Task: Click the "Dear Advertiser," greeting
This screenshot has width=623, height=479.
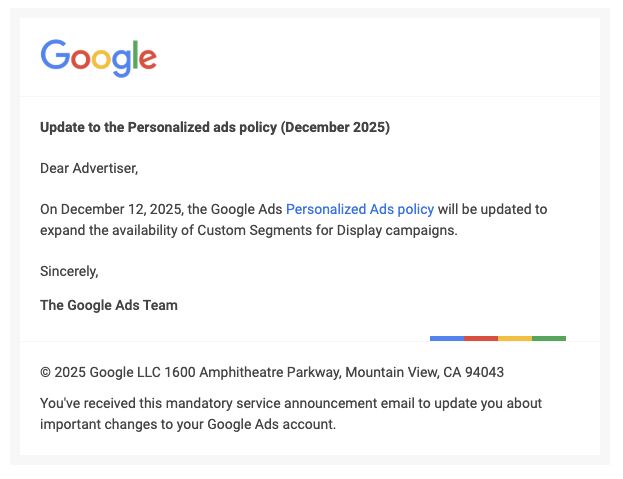Action: tap(89, 168)
